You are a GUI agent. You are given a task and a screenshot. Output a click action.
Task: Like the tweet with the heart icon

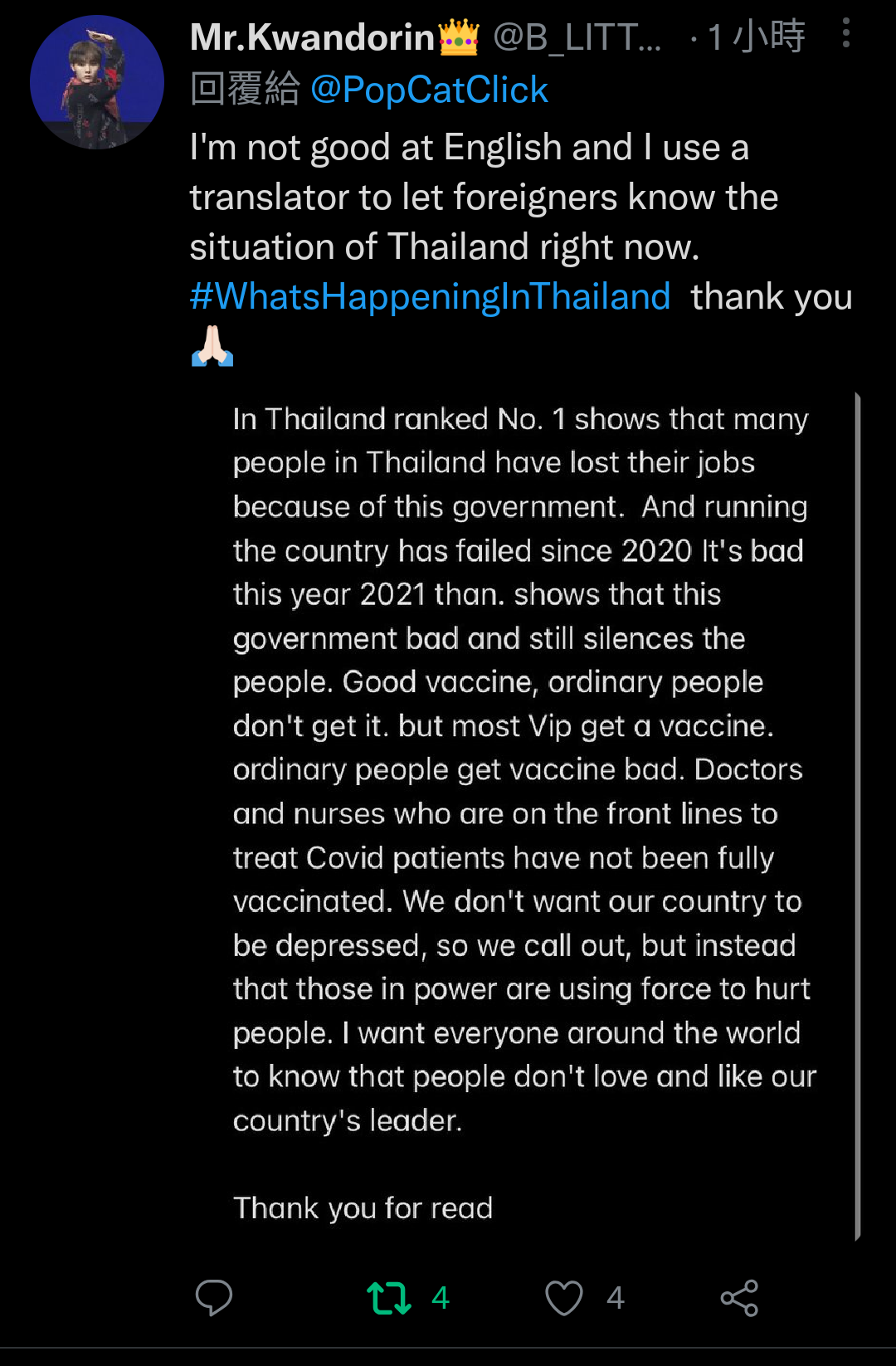pyautogui.click(x=563, y=1298)
